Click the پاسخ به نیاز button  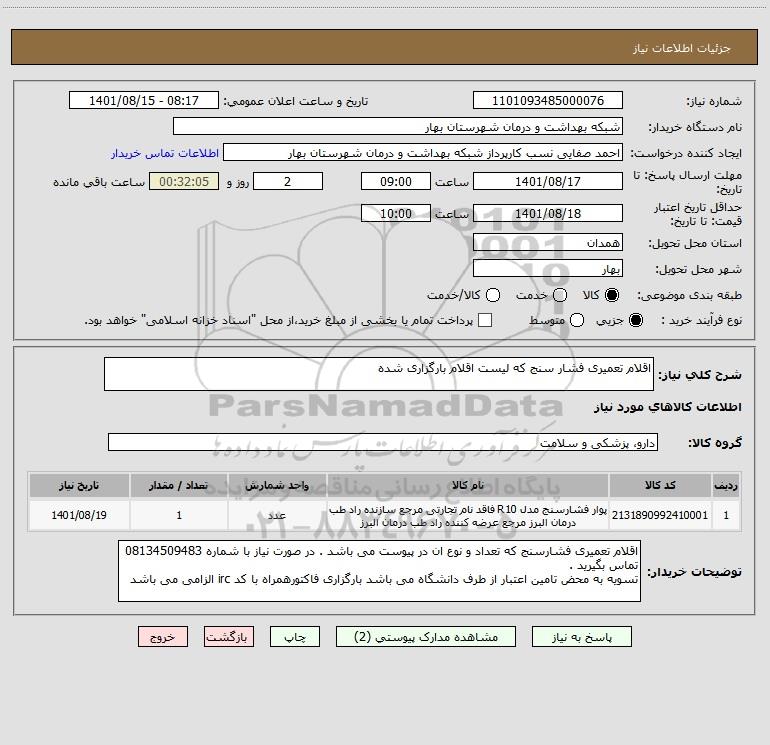click(582, 636)
